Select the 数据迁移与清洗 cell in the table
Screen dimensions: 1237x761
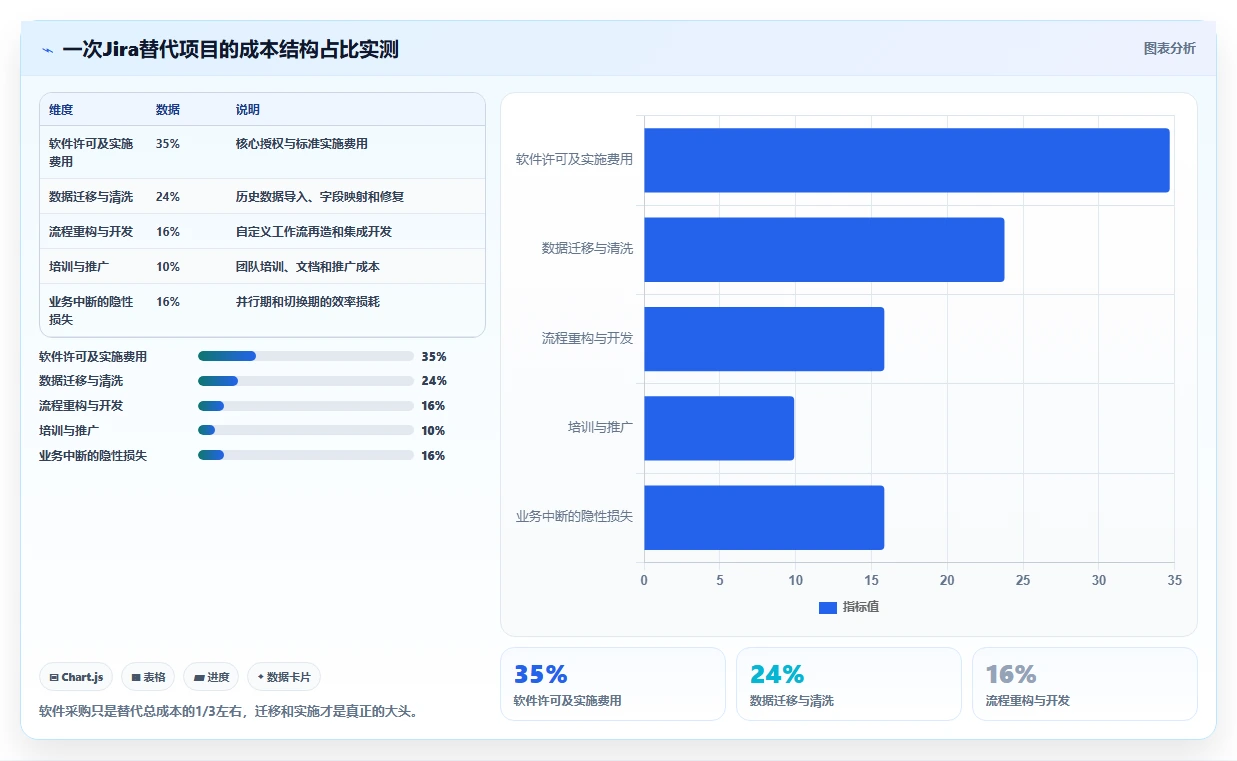[x=91, y=197]
